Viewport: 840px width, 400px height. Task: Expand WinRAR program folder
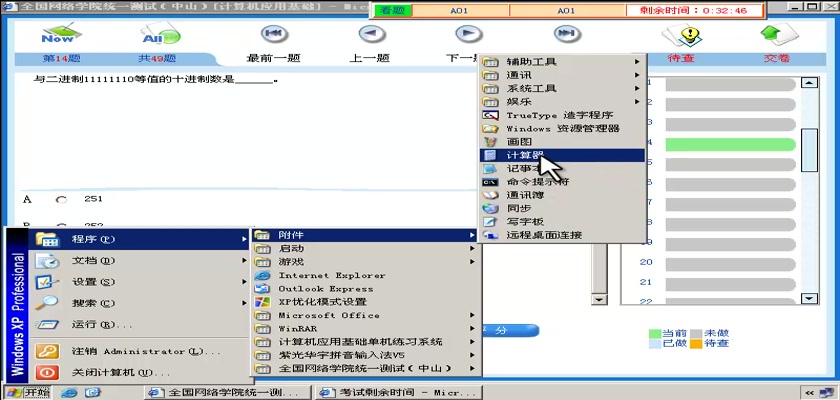(365, 328)
